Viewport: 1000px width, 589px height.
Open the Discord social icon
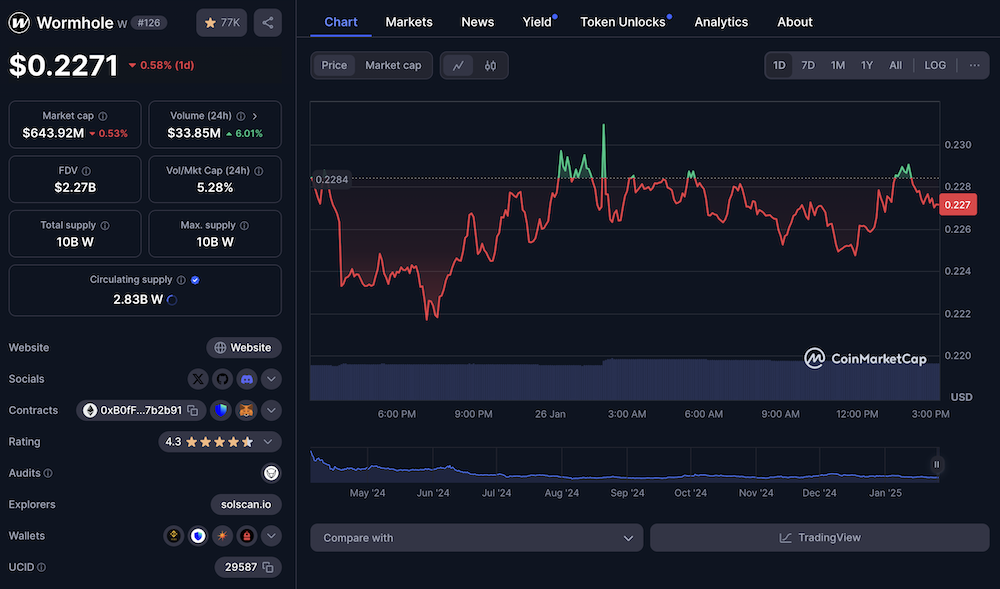pyautogui.click(x=246, y=379)
